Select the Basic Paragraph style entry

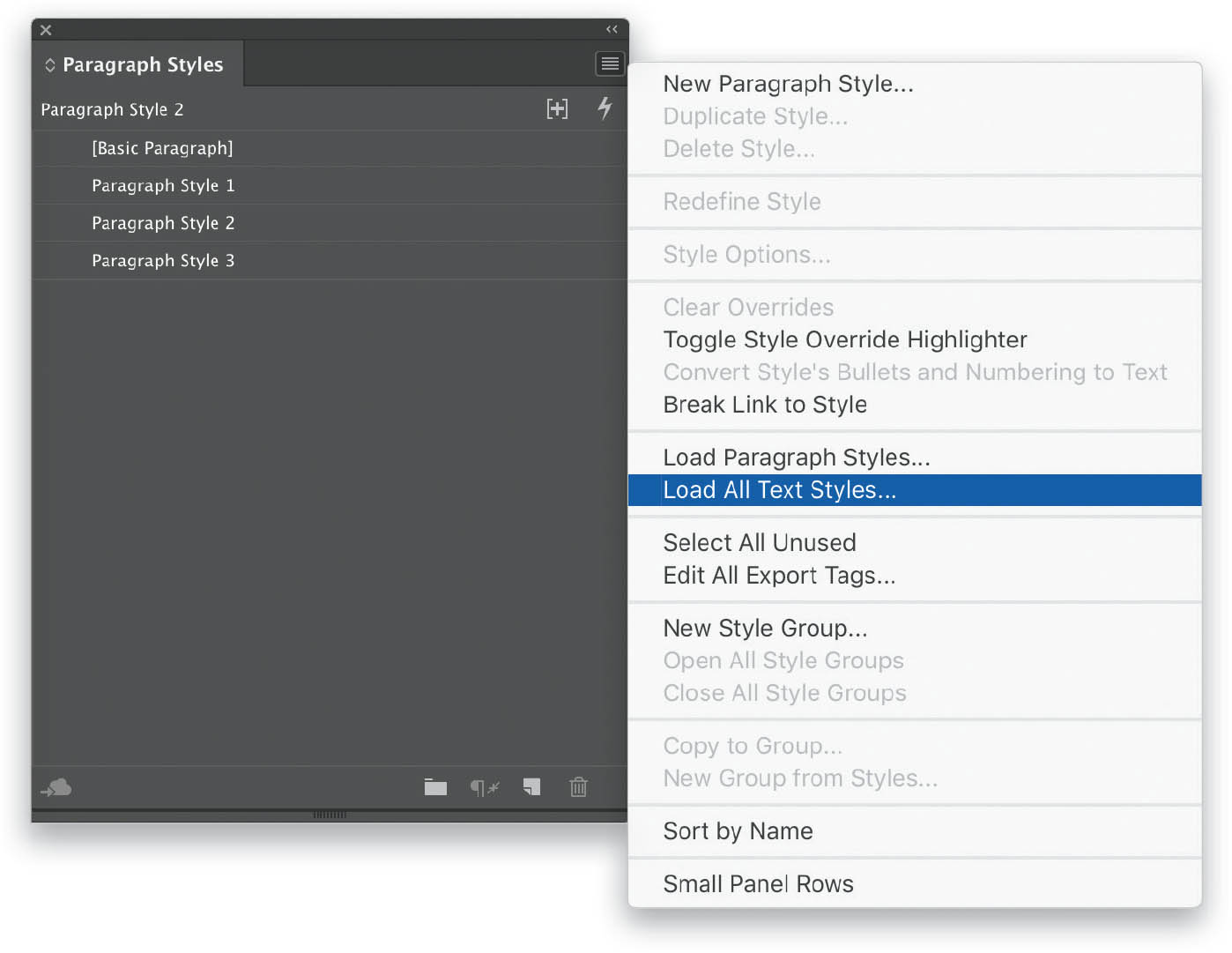coord(162,148)
